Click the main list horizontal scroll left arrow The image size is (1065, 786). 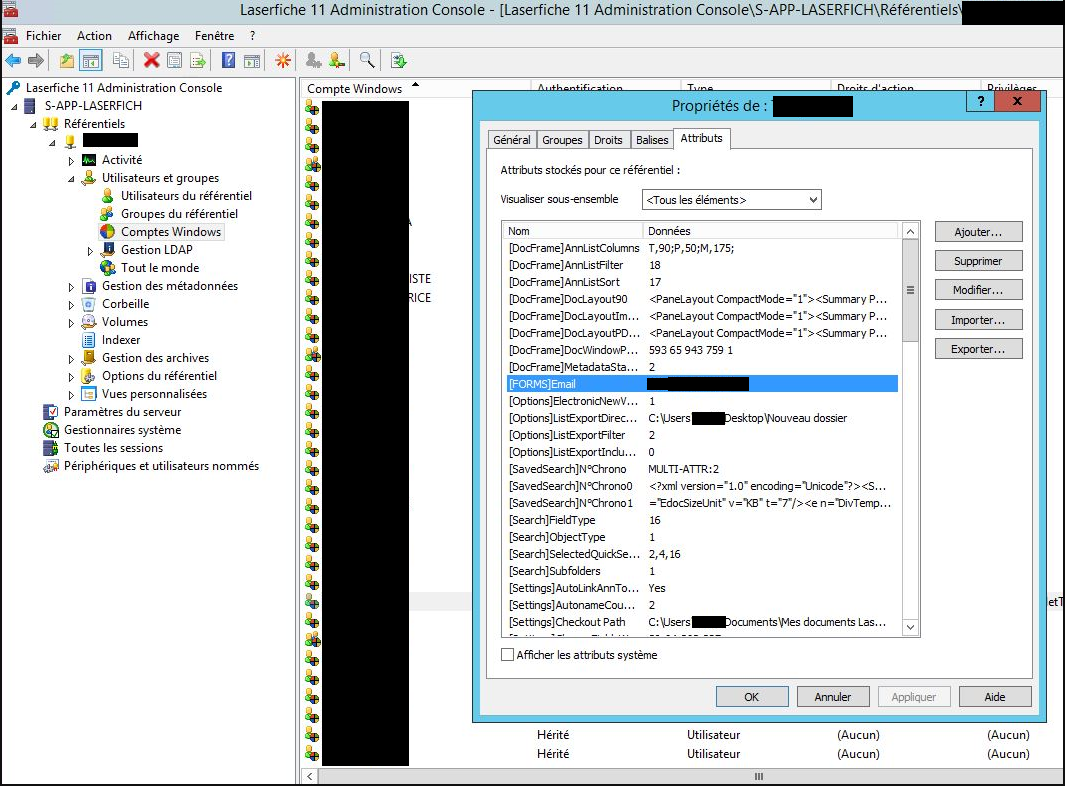click(310, 776)
